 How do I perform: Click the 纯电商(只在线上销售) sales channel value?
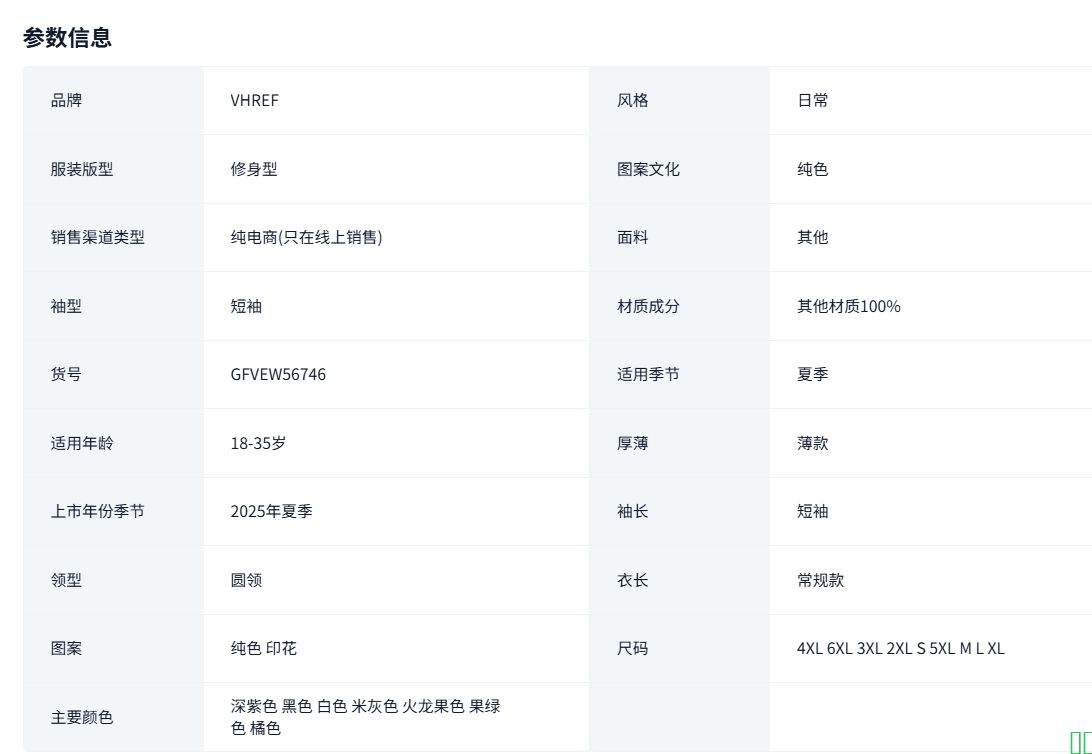[x=306, y=237]
